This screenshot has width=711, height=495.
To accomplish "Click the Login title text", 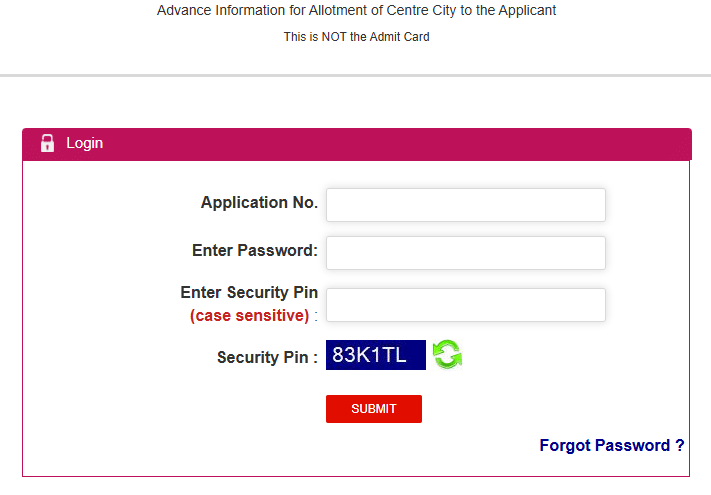I will click(85, 143).
